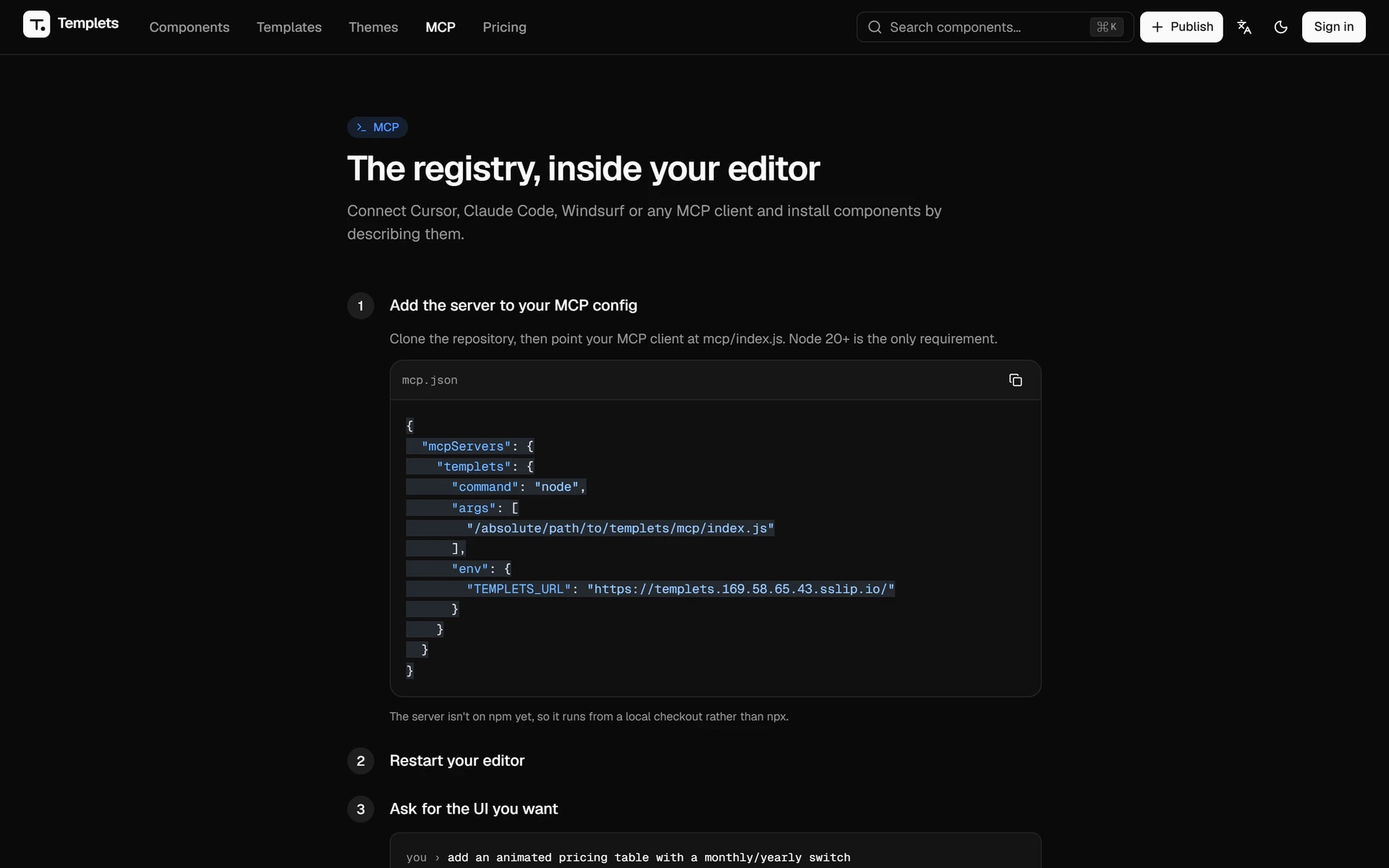Click the TEMPLETS_URL line in the code
The height and width of the screenshot is (868, 1389).
point(680,590)
